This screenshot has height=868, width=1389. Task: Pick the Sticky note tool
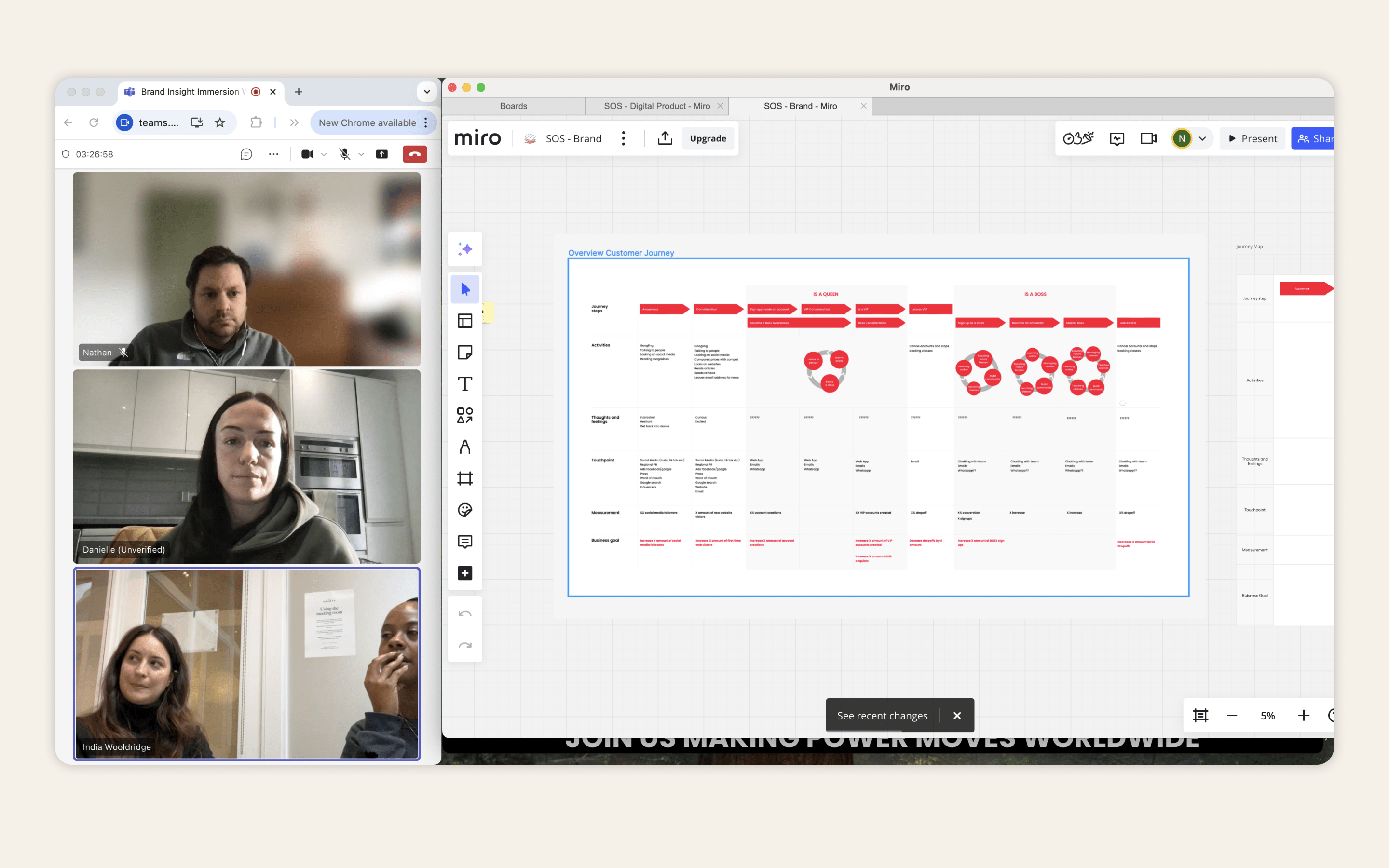[464, 352]
